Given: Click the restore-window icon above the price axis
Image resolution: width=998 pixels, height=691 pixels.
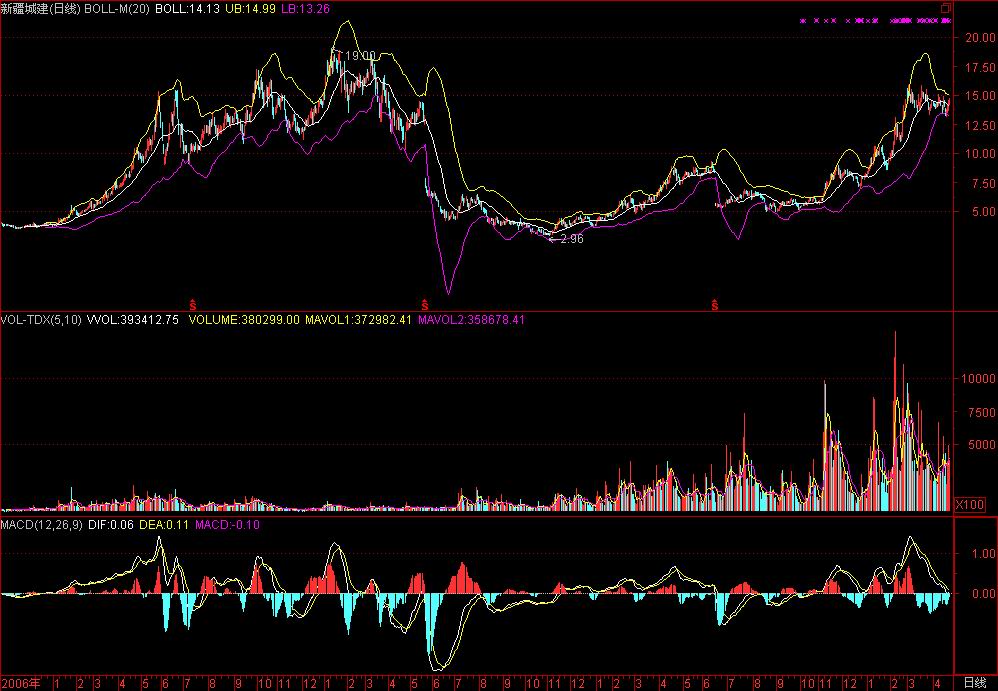Looking at the screenshot, I should [946, 8].
